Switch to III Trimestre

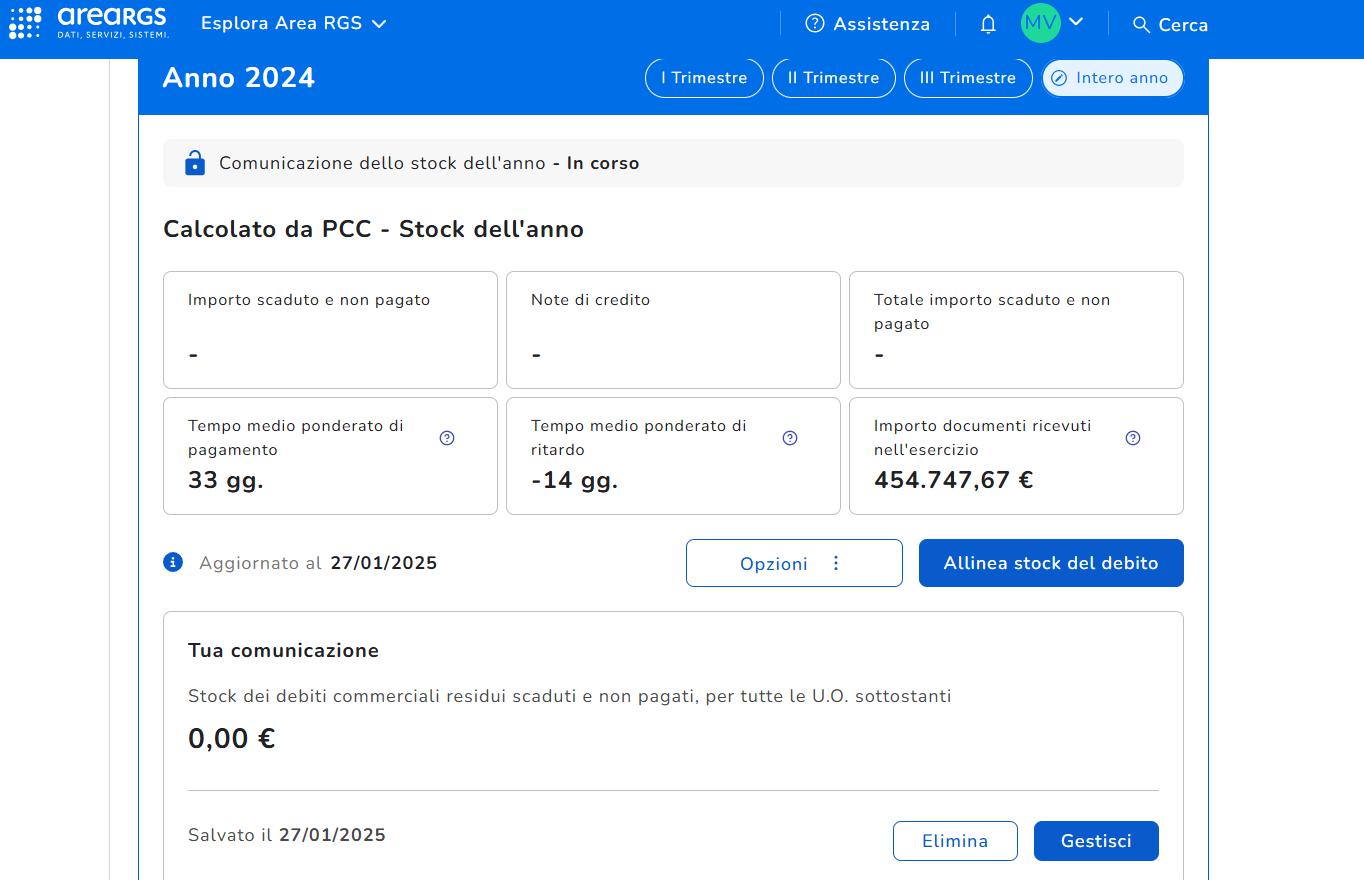(x=967, y=78)
